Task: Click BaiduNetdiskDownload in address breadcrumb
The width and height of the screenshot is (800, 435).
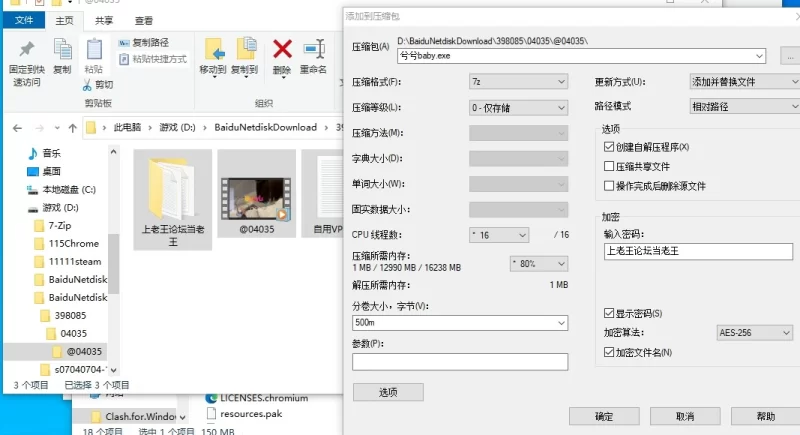Action: [x=265, y=127]
